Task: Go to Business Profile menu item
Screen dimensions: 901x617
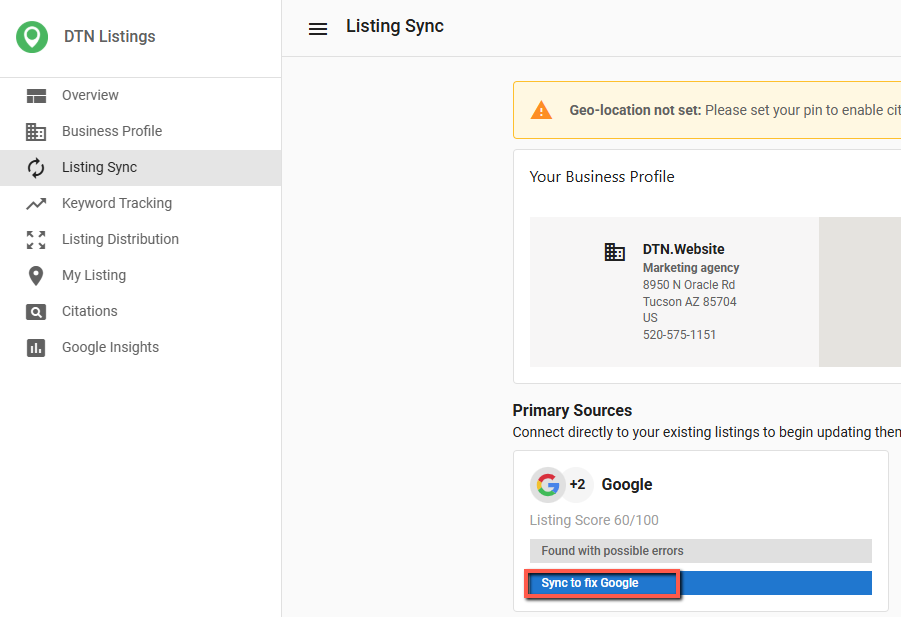Action: 140,132
